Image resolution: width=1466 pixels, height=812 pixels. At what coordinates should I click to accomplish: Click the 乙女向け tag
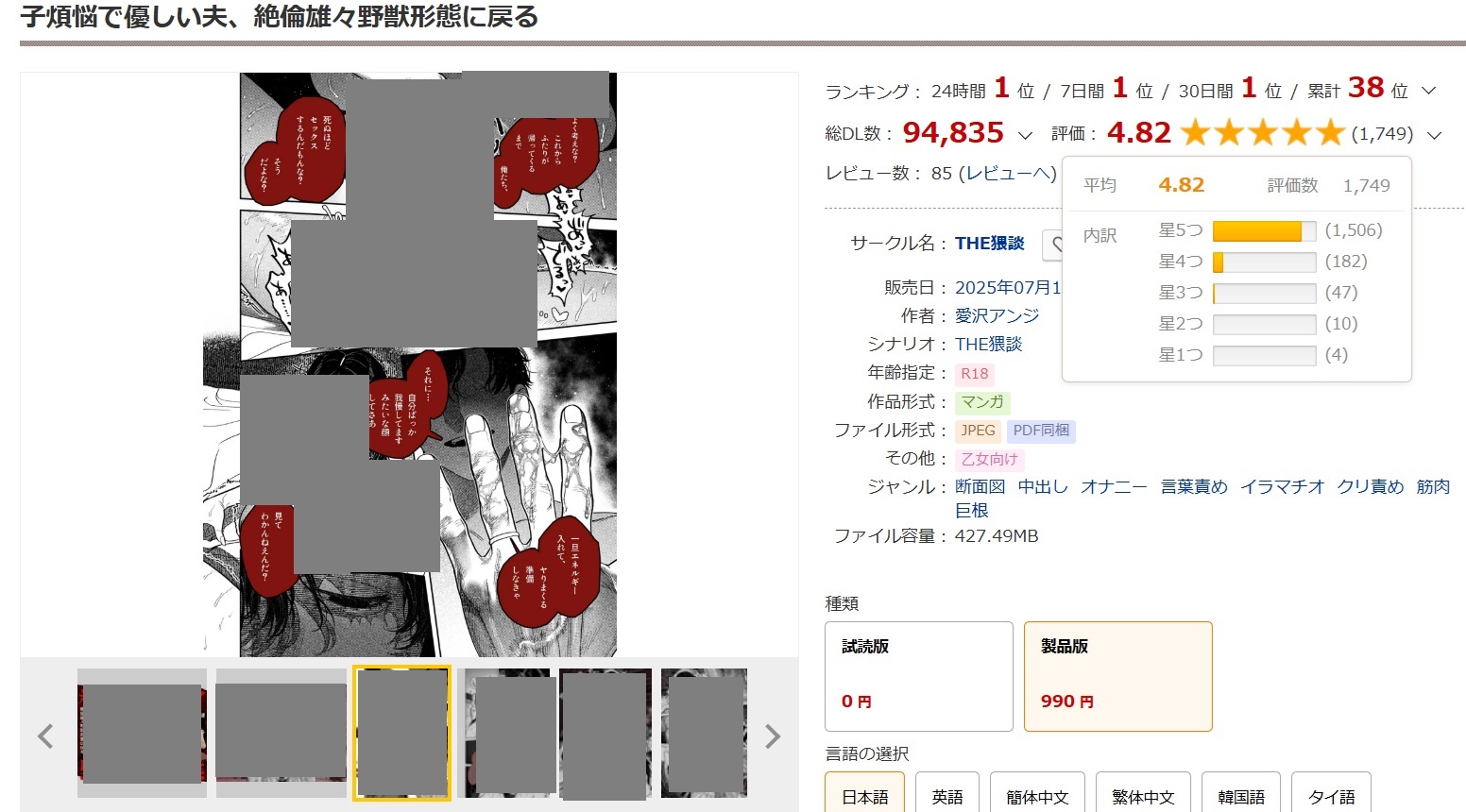coord(989,459)
